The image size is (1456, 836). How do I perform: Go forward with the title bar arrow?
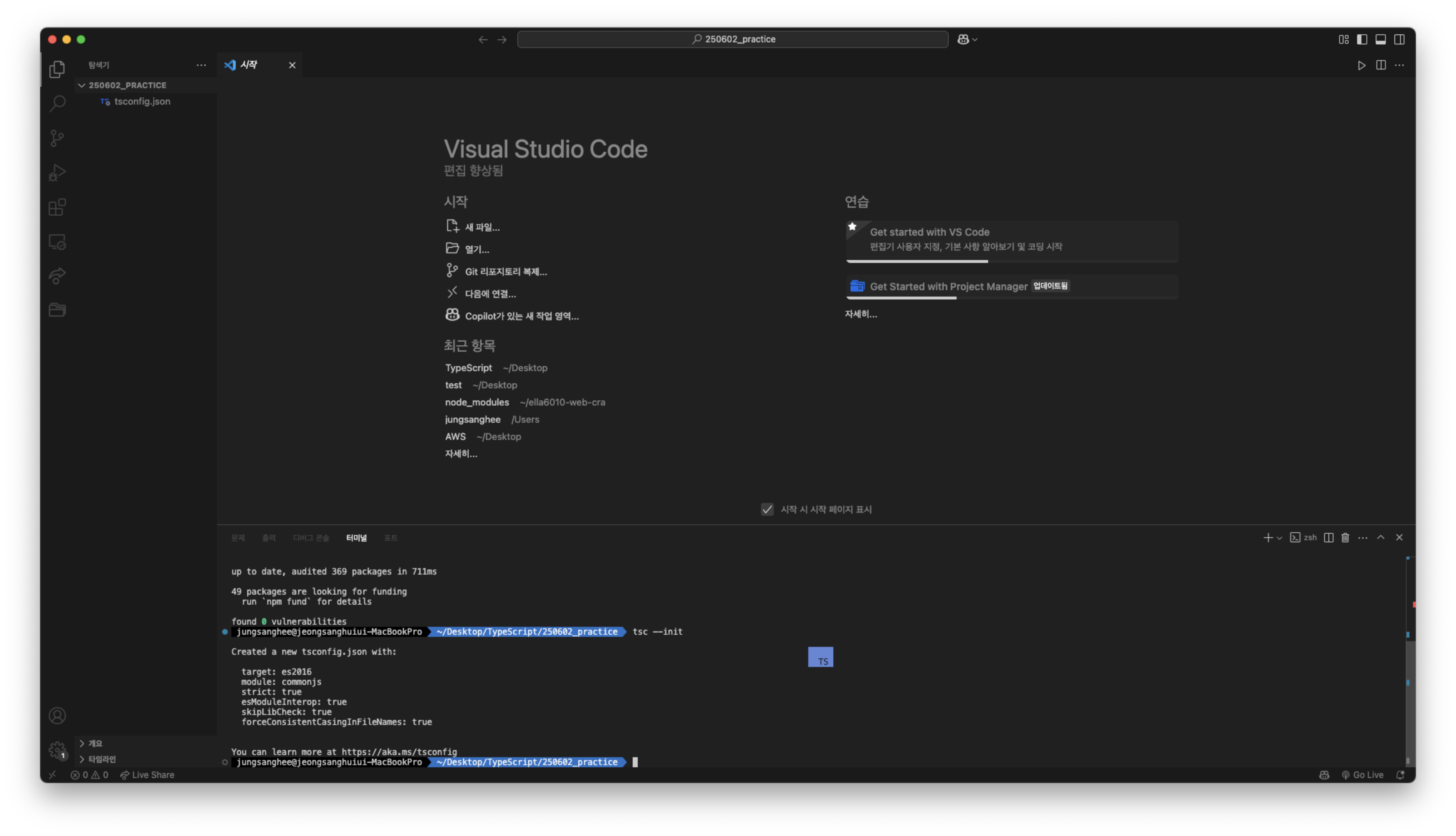(502, 40)
